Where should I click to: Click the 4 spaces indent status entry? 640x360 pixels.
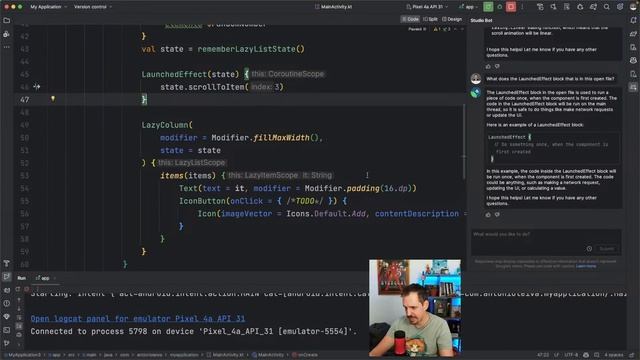tap(613, 355)
